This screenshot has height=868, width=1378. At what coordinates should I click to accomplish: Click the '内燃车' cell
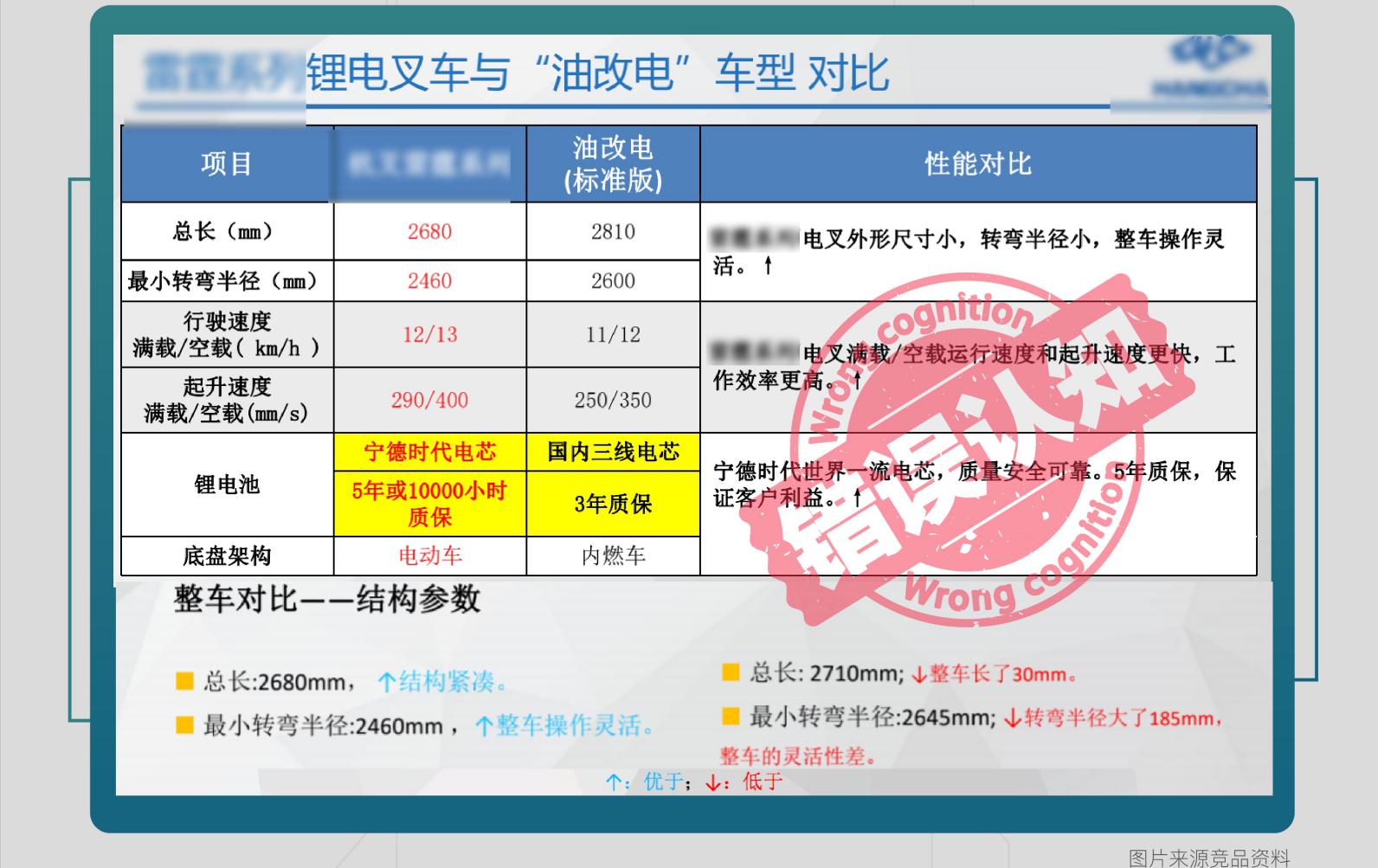[613, 556]
